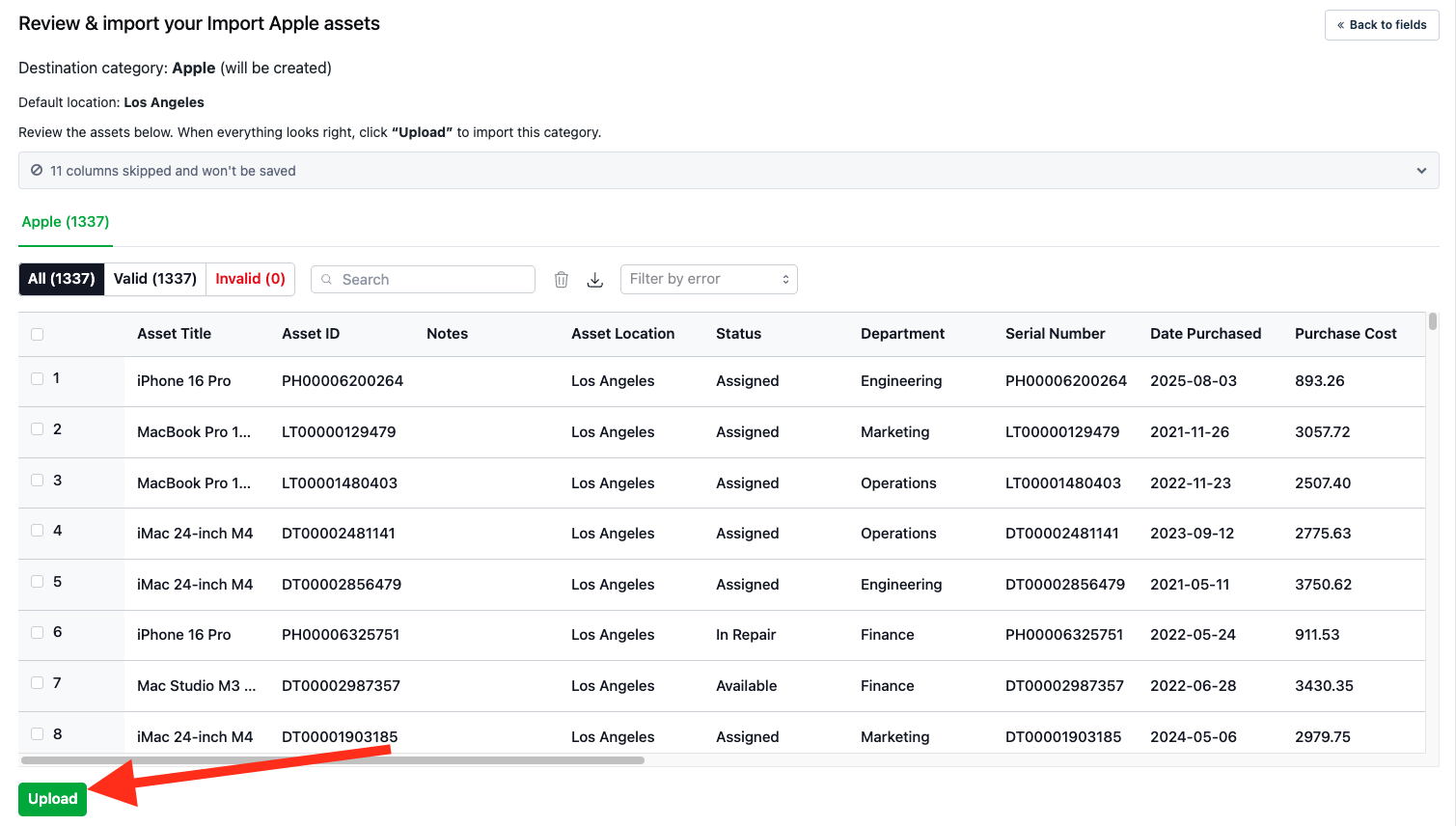
Task: Click the Asset Location column header
Action: (623, 334)
